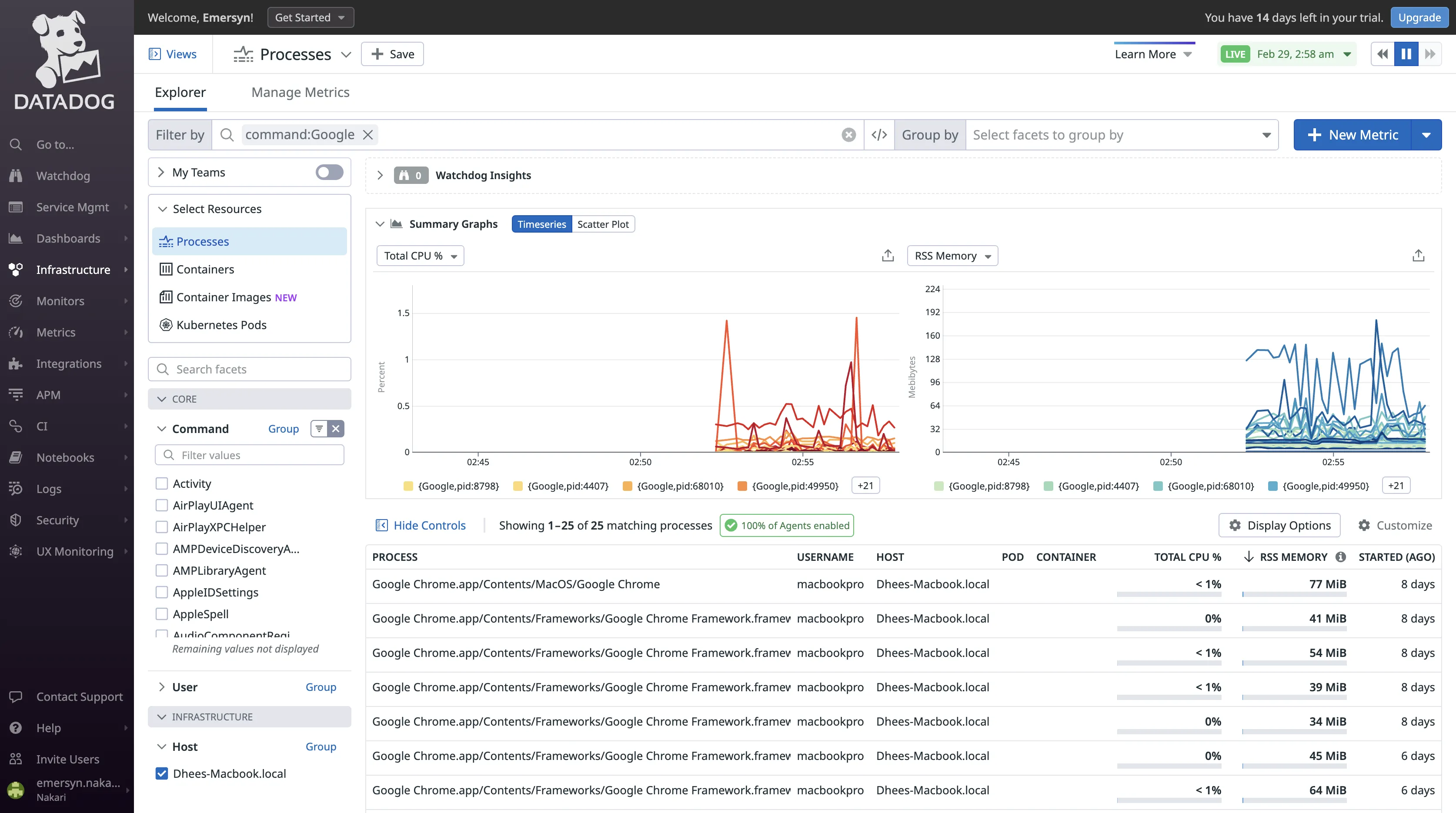Open the Get Started dropdown
The height and width of the screenshot is (813, 1456).
pyautogui.click(x=311, y=17)
